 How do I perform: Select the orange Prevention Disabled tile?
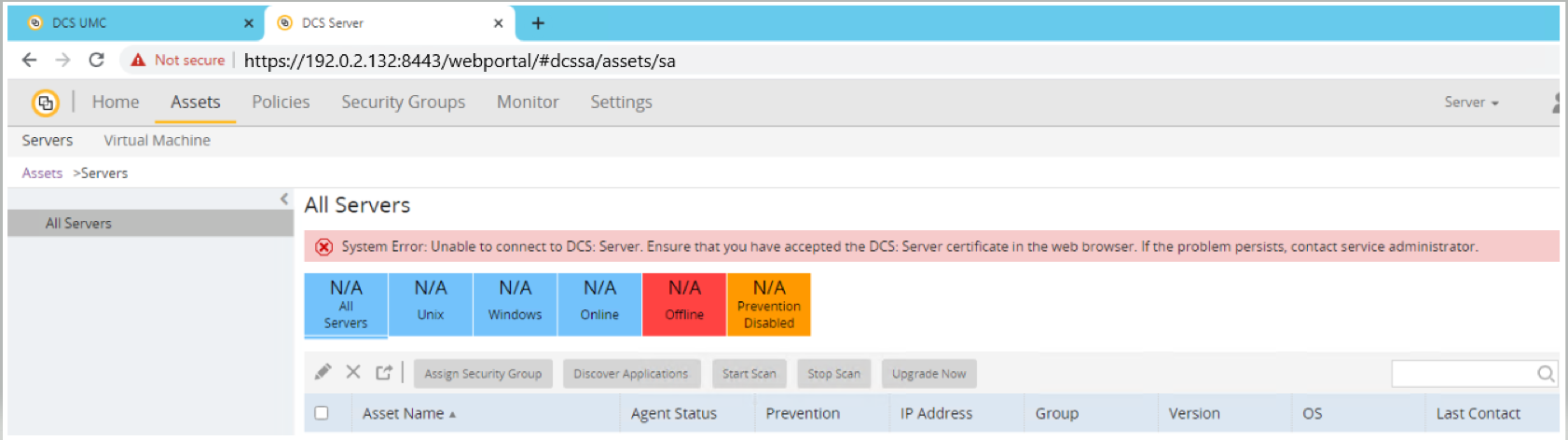[768, 304]
